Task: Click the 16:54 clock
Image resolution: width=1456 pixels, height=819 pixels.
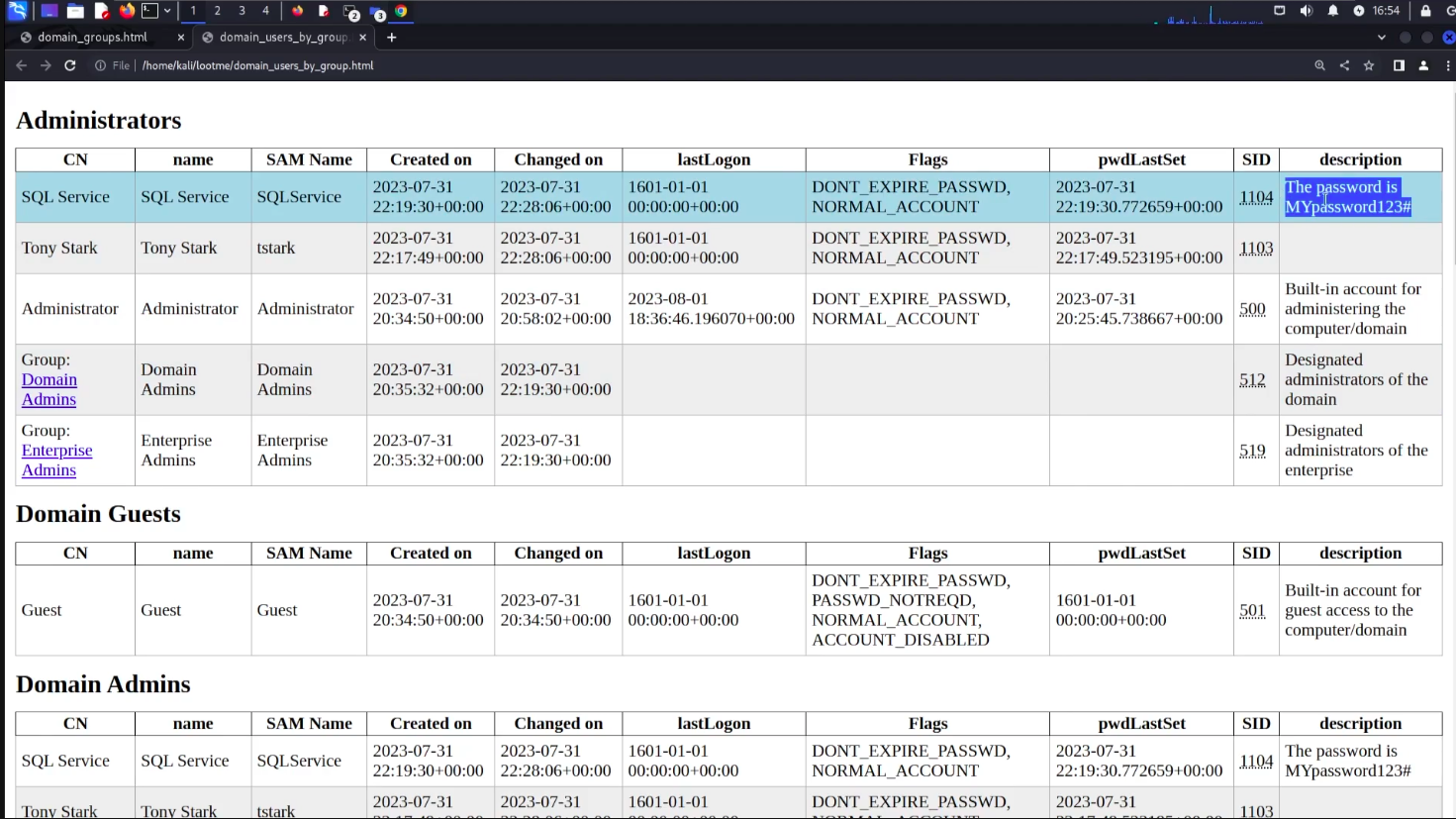Action: coord(1387,11)
